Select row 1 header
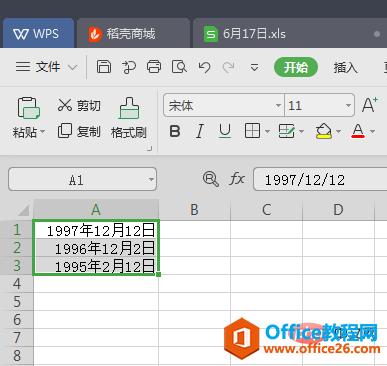Image resolution: width=387 pixels, height=366 pixels. point(17,229)
